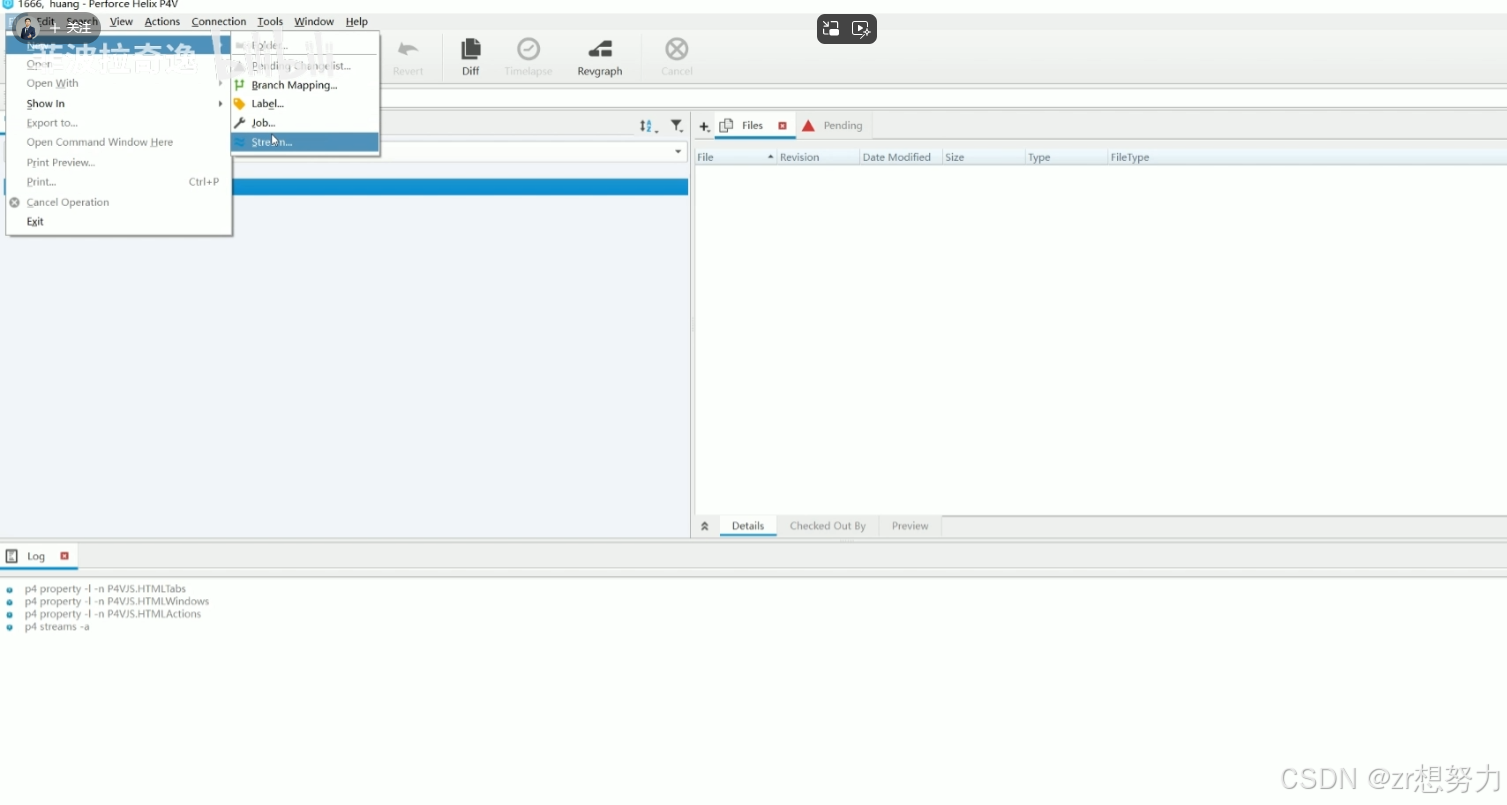Click the orange Label tag icon

239,104
